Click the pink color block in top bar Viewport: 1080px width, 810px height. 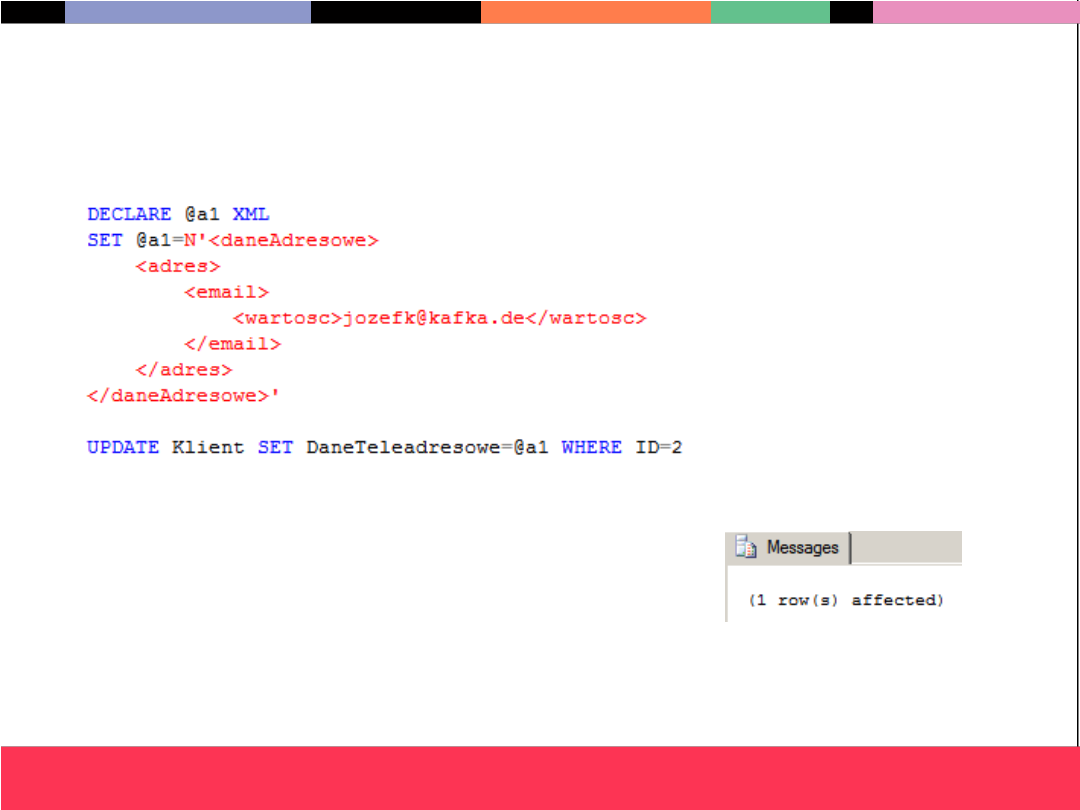[x=975, y=12]
